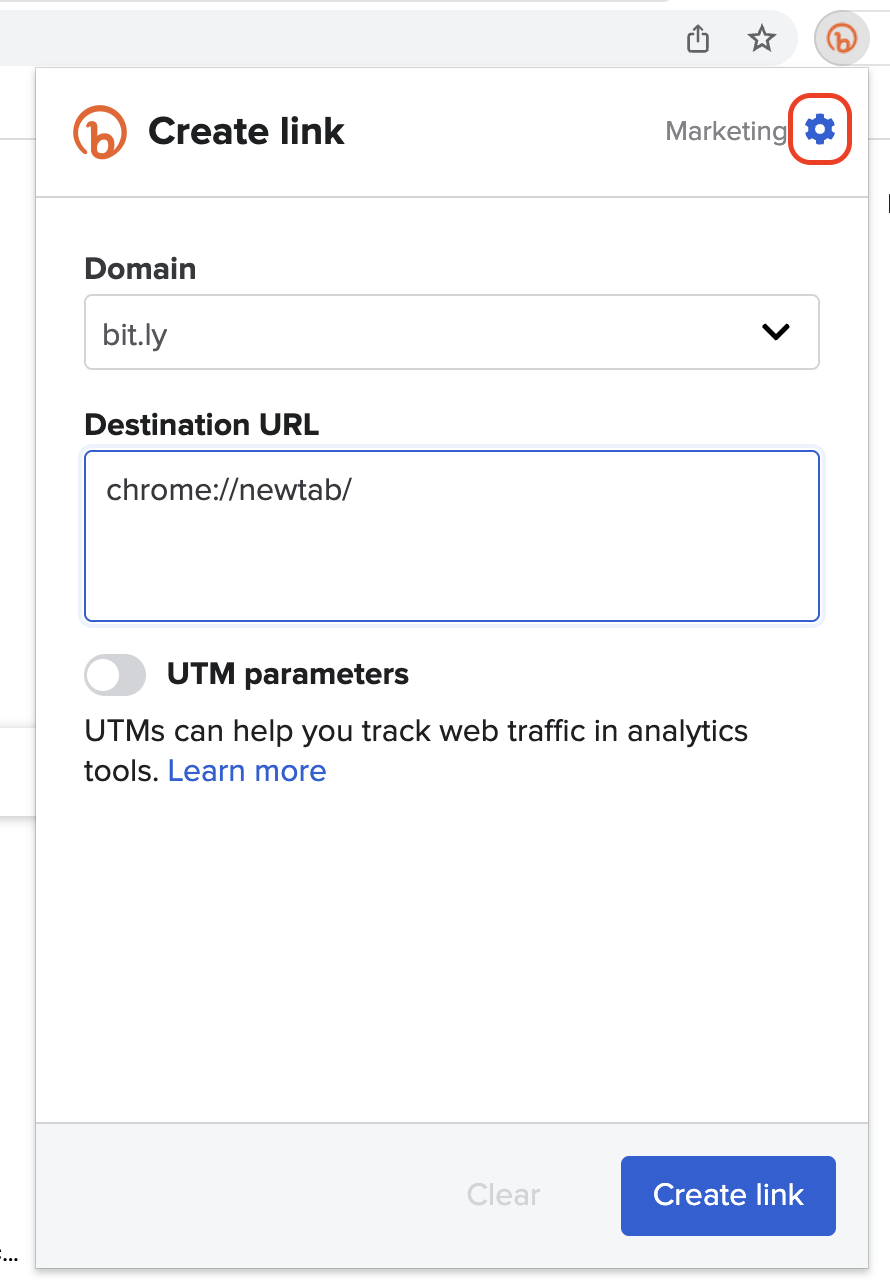The width and height of the screenshot is (890, 1280).
Task: Switch the UTM parameters slider on
Action: [x=114, y=674]
